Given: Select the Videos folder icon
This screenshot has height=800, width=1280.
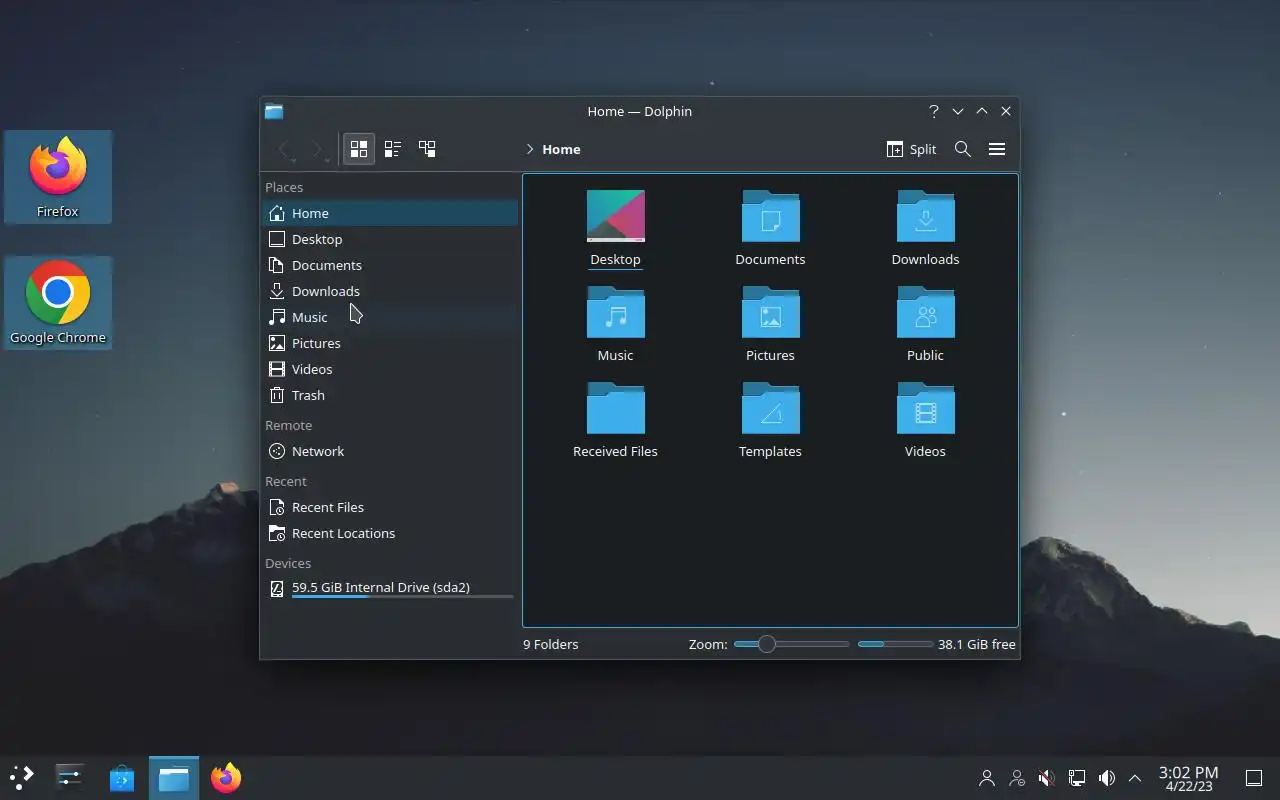Looking at the screenshot, I should (925, 421).
